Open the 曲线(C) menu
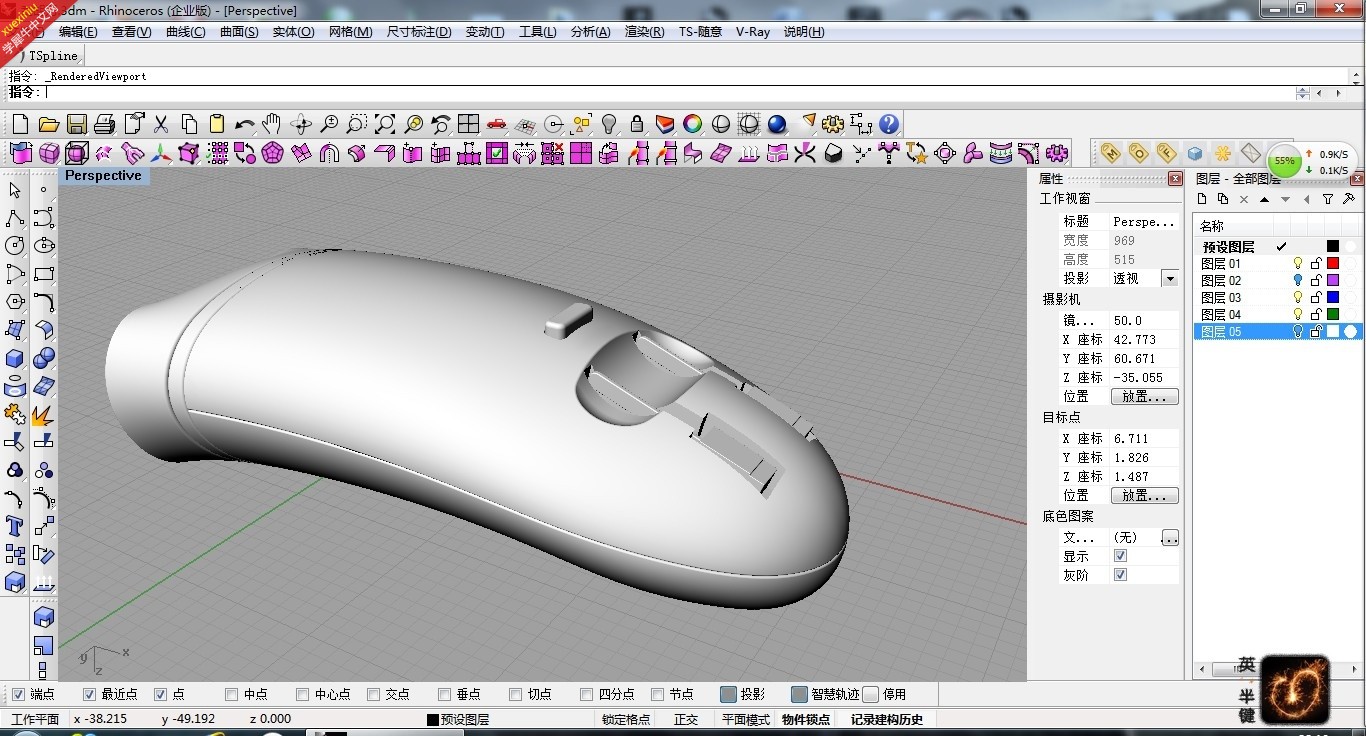This screenshot has height=736, width=1366. (x=185, y=32)
